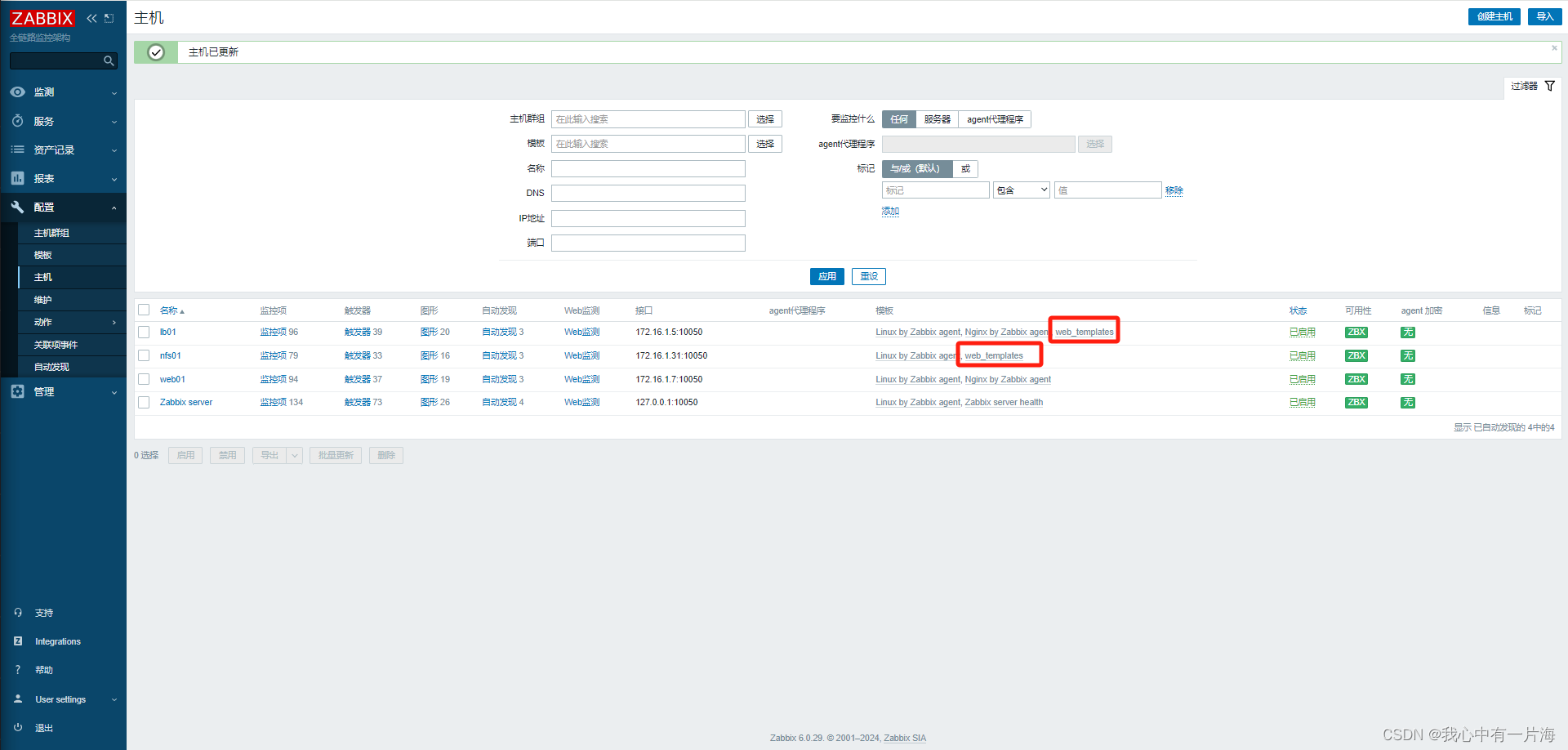Collapse the sidebar with double-chevron icon
Image resolution: width=1568 pixels, height=750 pixels.
click(x=91, y=18)
